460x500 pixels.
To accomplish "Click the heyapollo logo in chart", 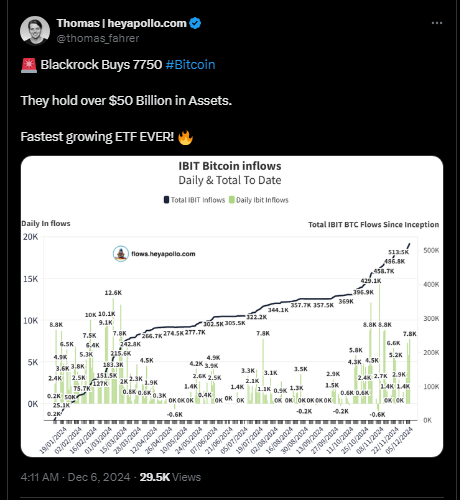I will [121, 254].
